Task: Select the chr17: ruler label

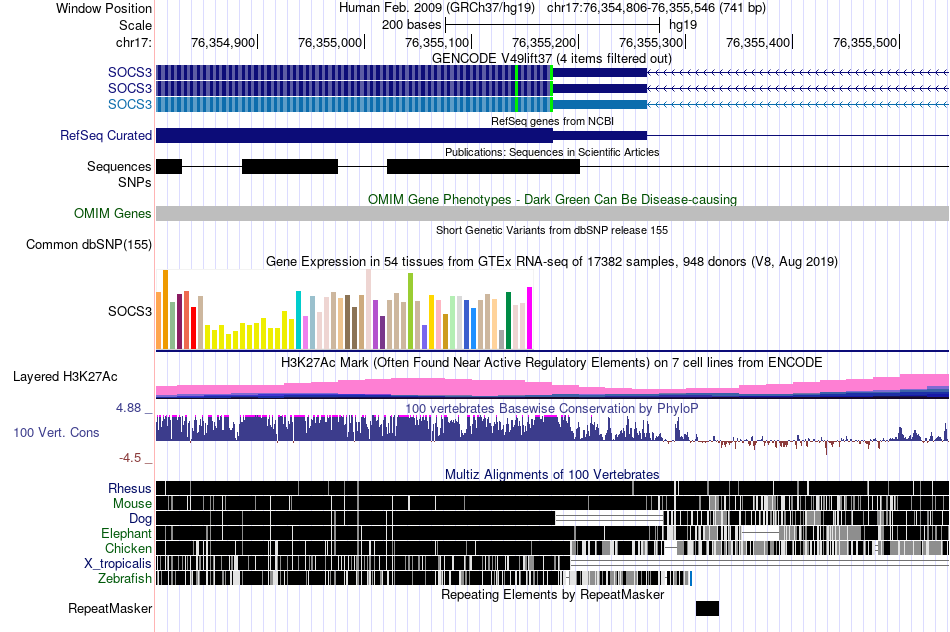Action: coord(133,42)
